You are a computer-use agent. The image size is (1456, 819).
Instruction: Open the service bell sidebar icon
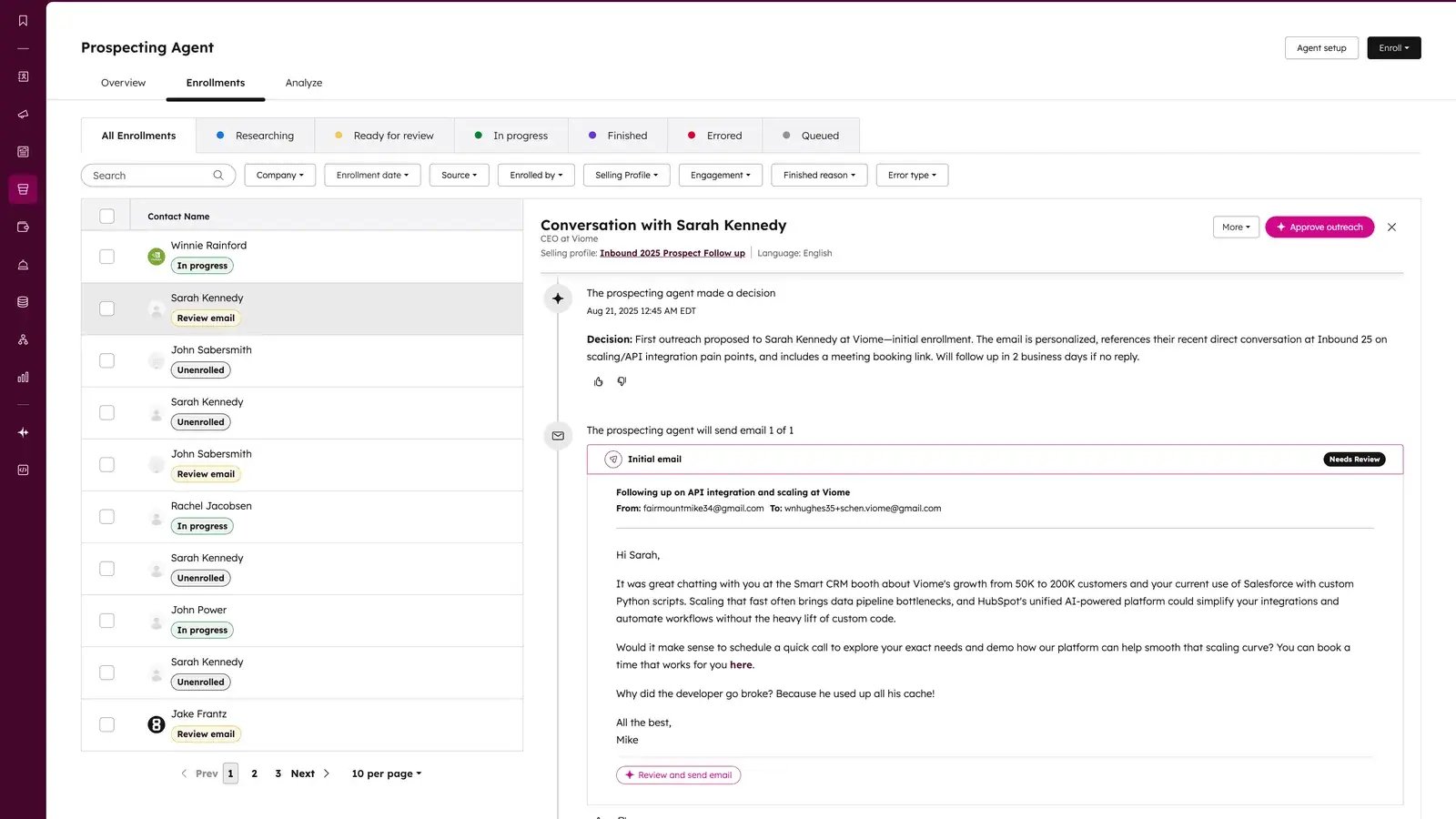click(23, 265)
